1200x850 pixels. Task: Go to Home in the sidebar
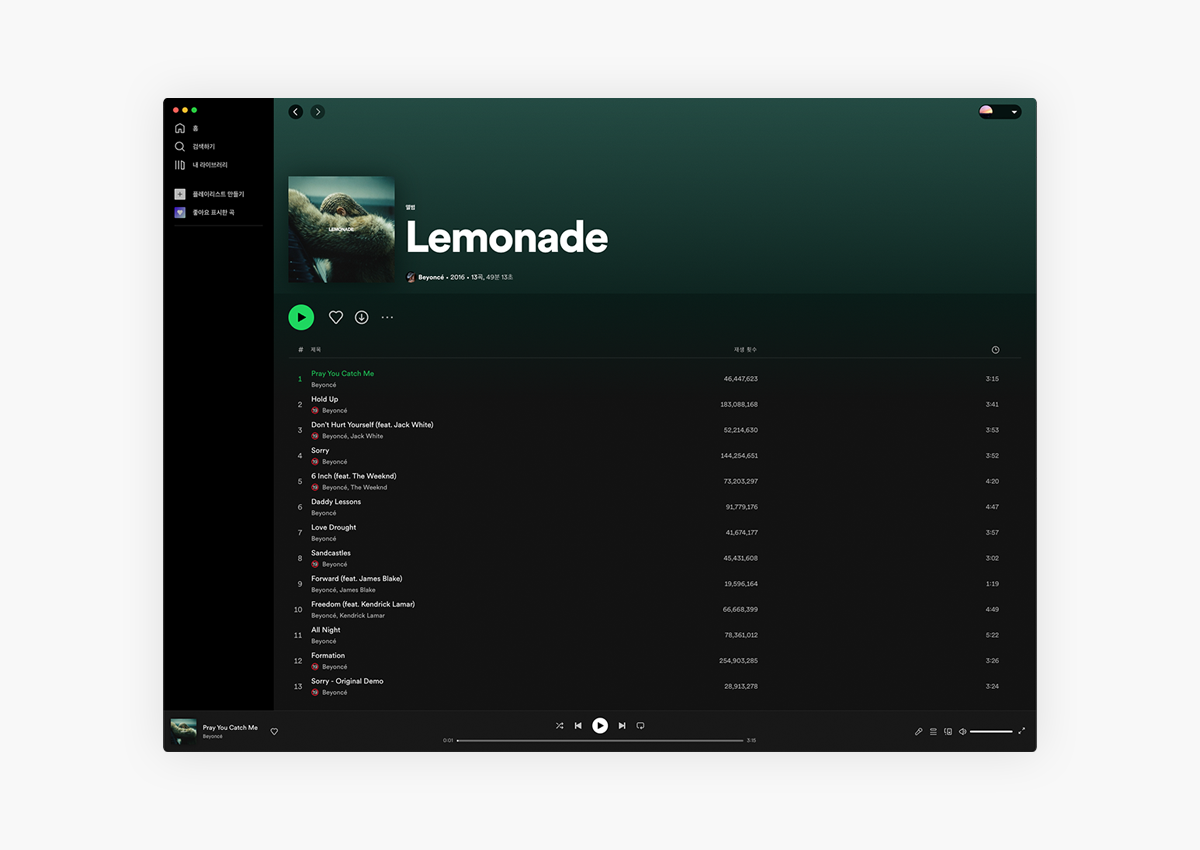(x=187, y=128)
